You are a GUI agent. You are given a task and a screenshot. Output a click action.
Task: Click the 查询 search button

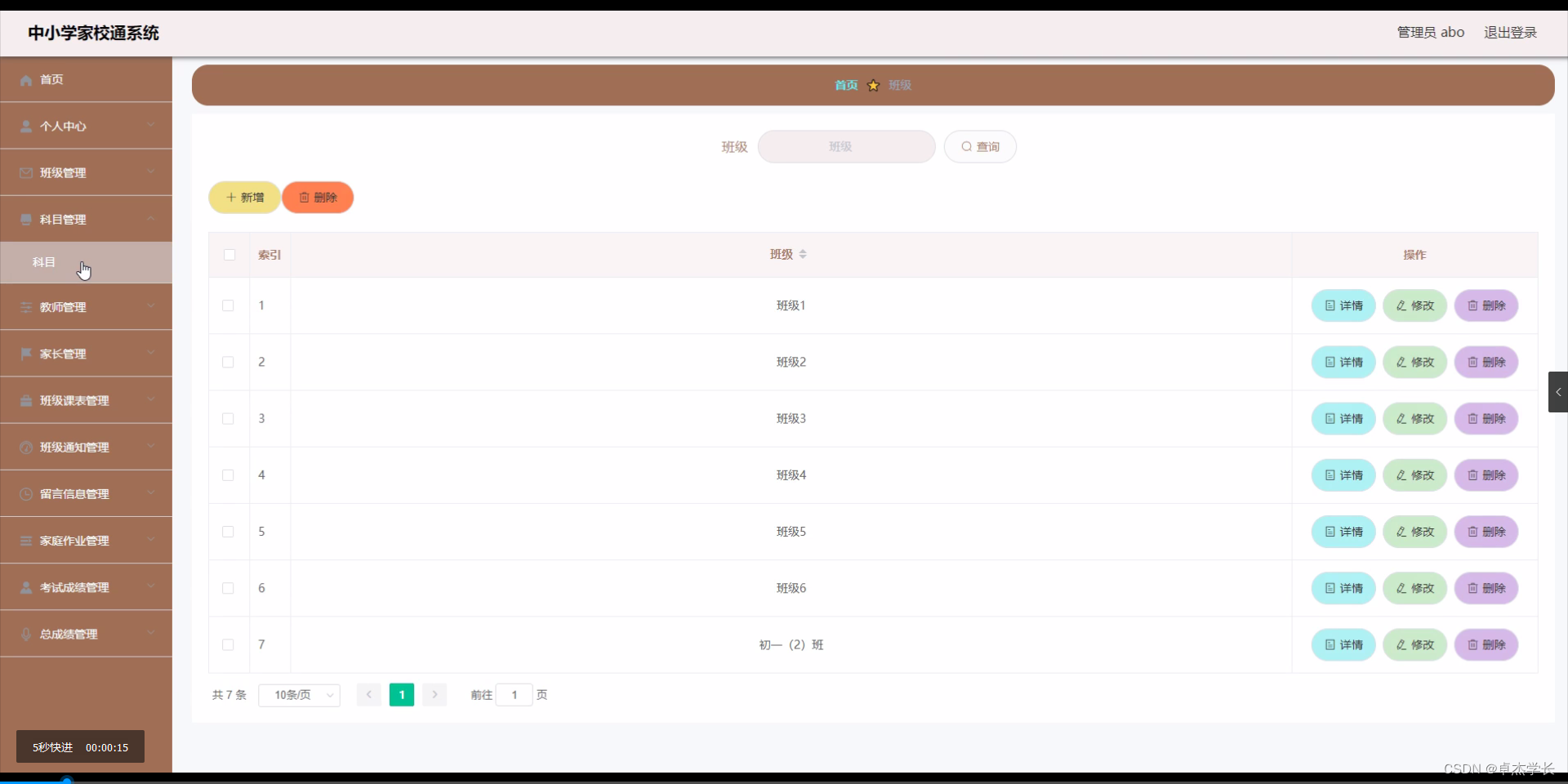pos(980,146)
